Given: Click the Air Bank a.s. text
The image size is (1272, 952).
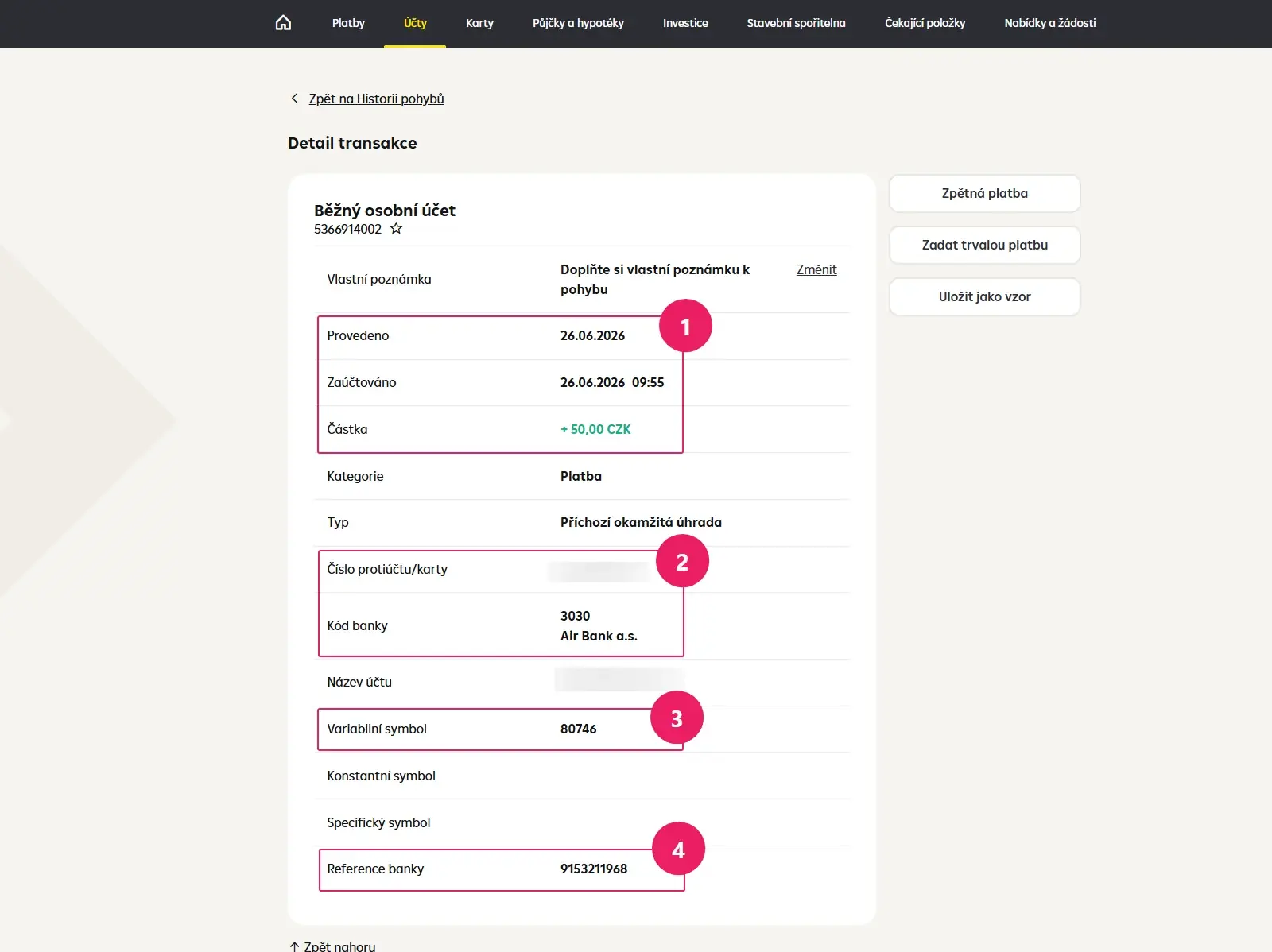Looking at the screenshot, I should pos(599,636).
